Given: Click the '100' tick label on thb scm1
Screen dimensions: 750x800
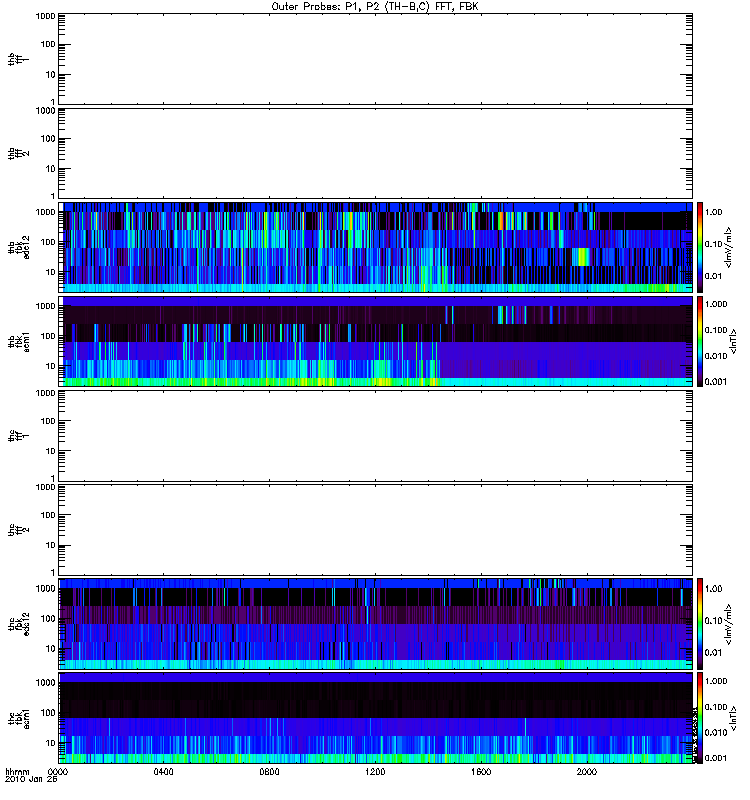Looking at the screenshot, I should tap(48, 336).
